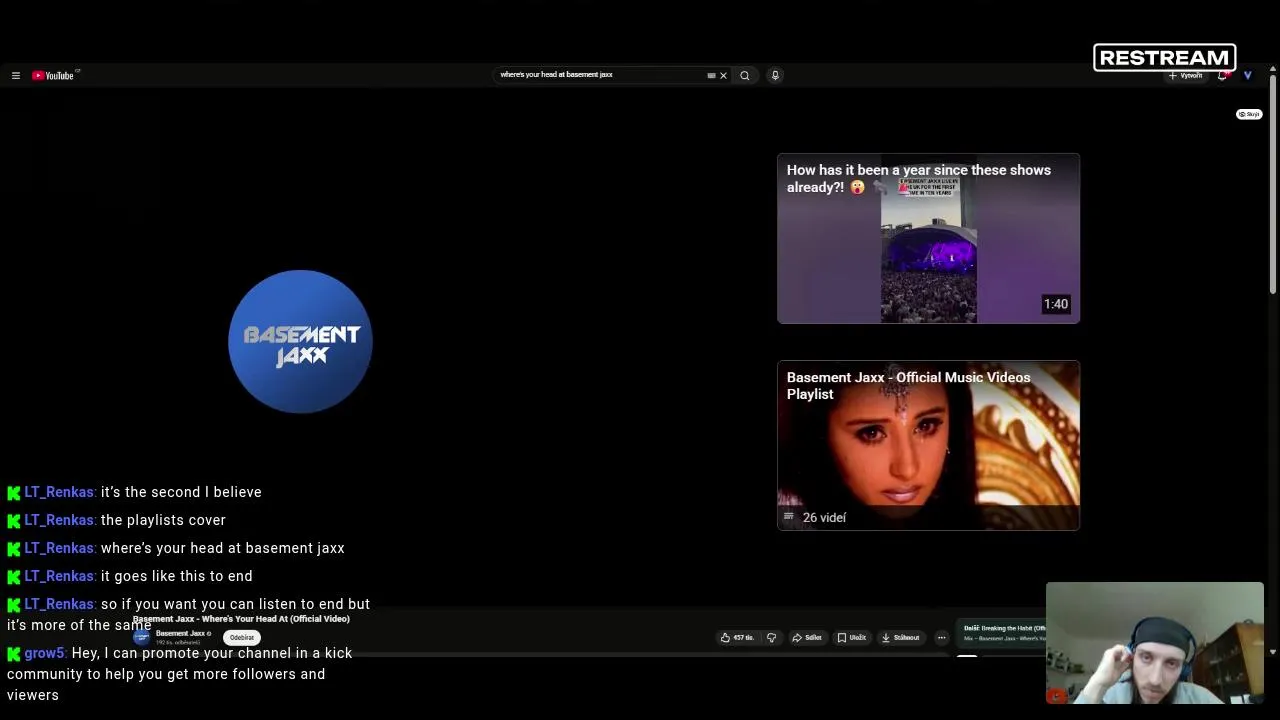Click the grow5 username in chat
Image resolution: width=1280 pixels, height=720 pixels.
(44, 653)
